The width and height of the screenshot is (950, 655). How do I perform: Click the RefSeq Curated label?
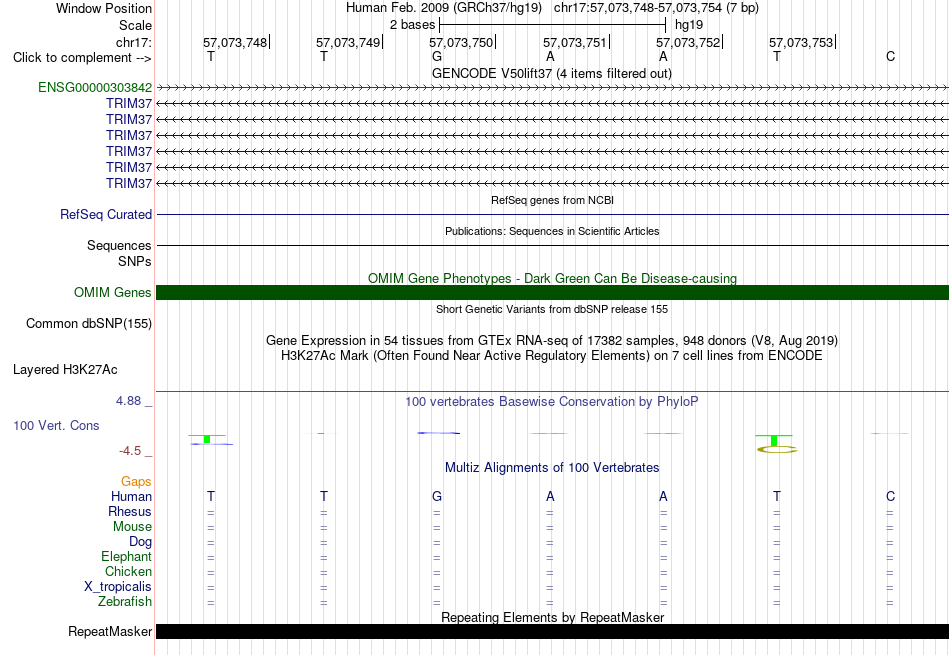point(106,214)
